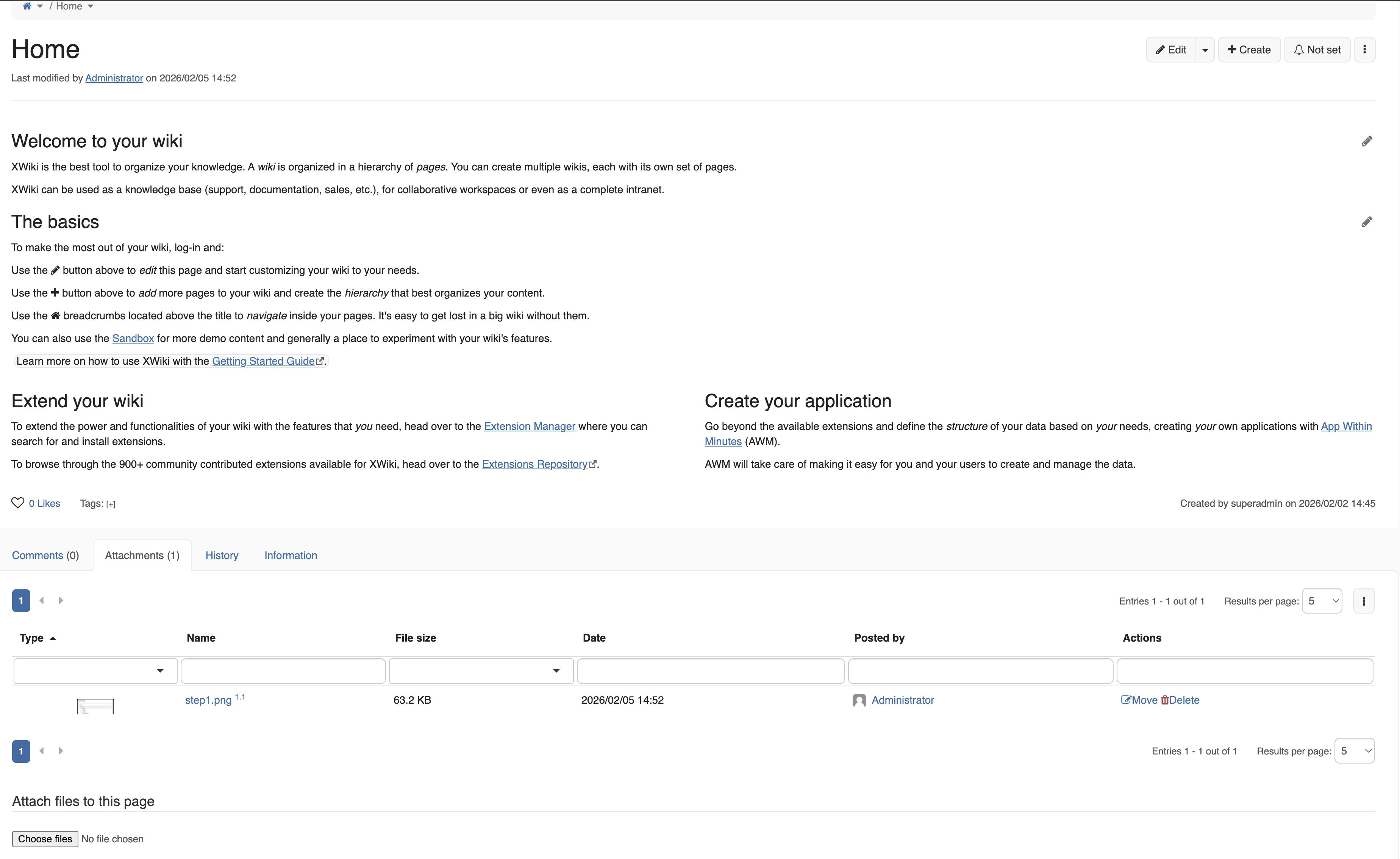Open attachments table options dots menu
This screenshot has height=859, width=1400.
click(x=1363, y=601)
